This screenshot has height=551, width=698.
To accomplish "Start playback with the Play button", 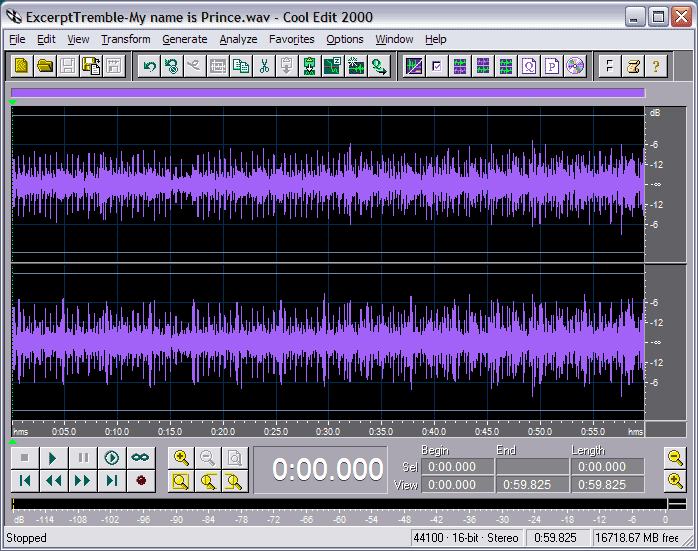I will point(53,458).
